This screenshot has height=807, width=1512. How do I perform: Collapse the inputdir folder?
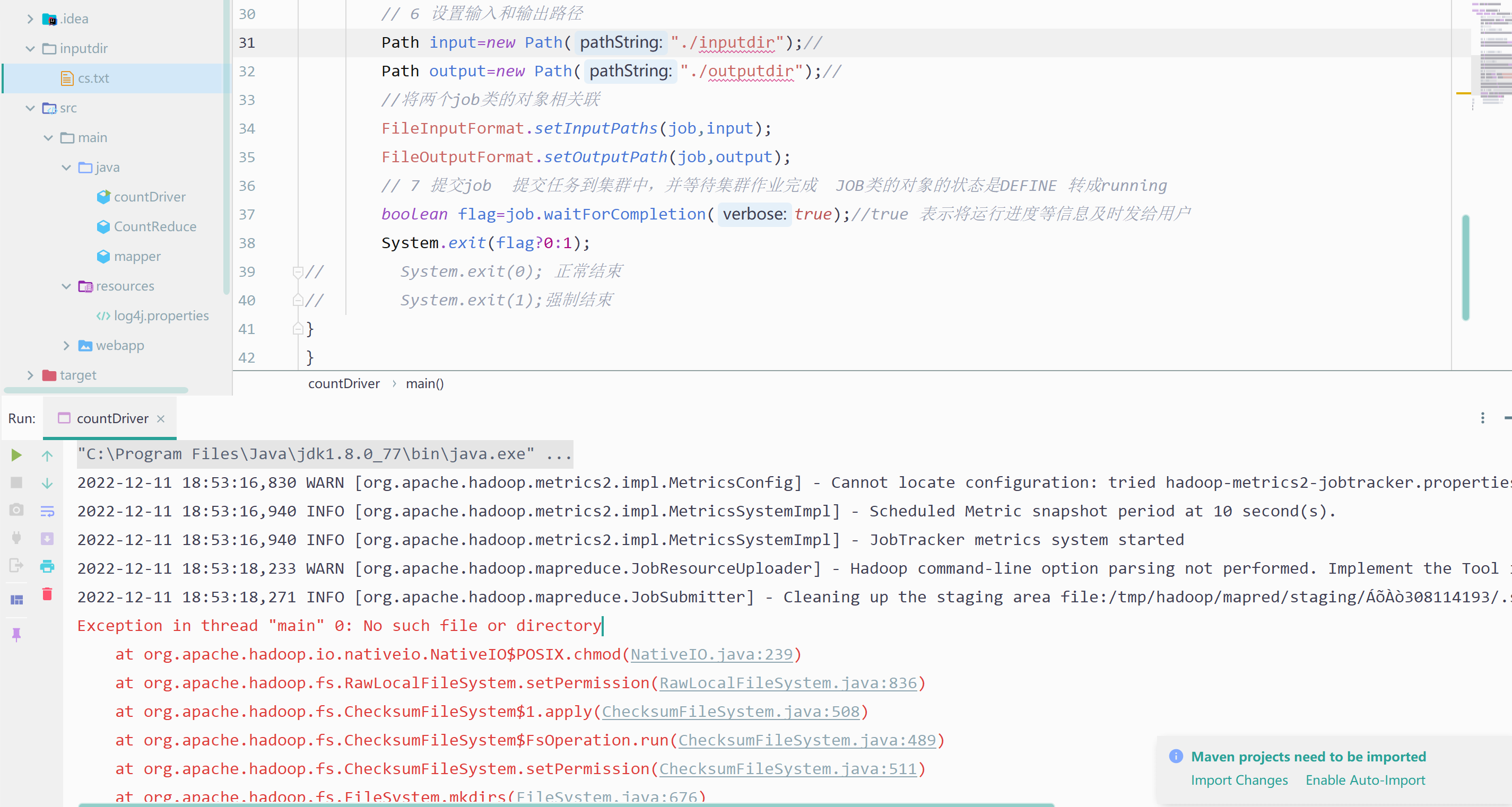31,49
